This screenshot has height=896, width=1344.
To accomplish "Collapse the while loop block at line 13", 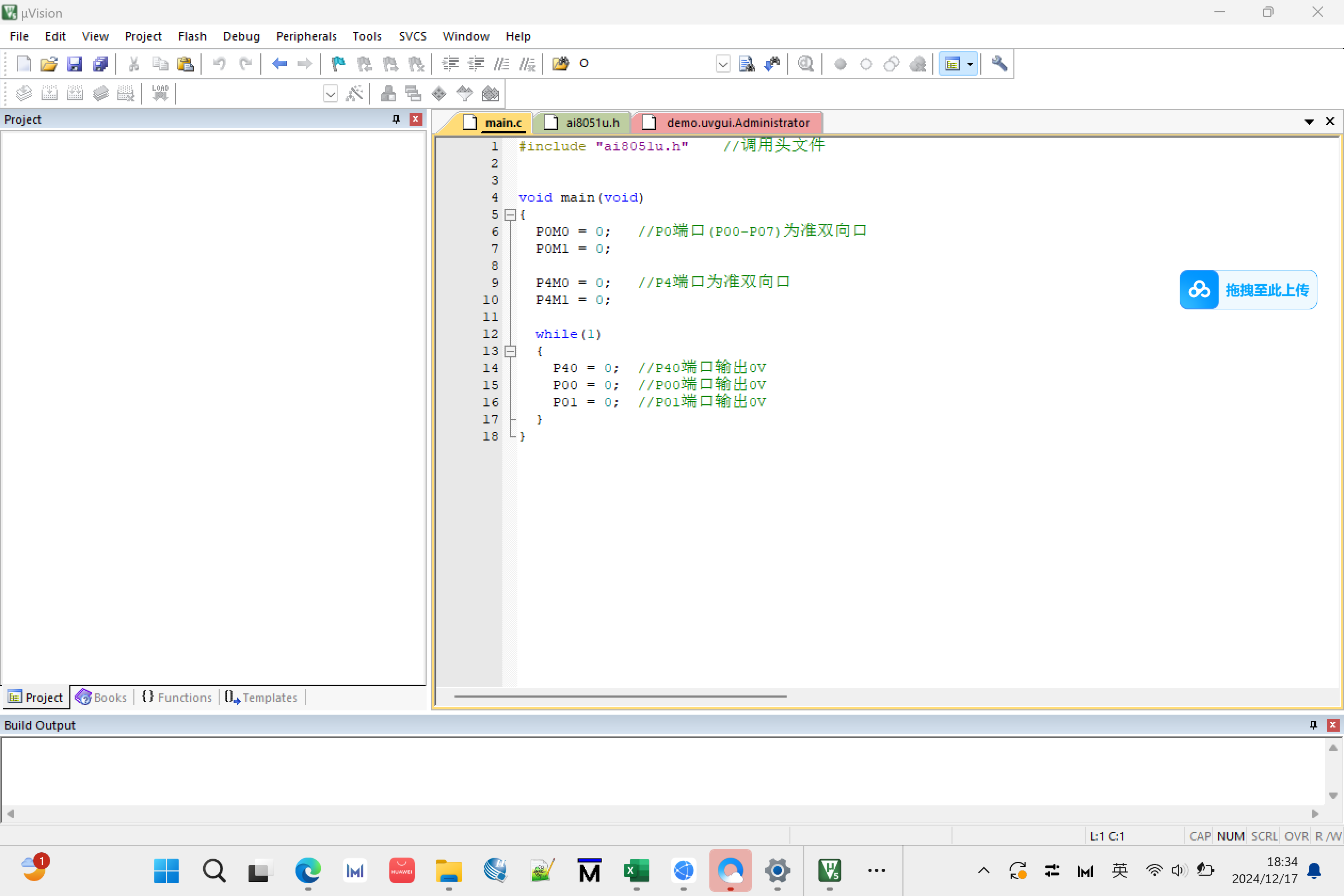I will (x=510, y=351).
